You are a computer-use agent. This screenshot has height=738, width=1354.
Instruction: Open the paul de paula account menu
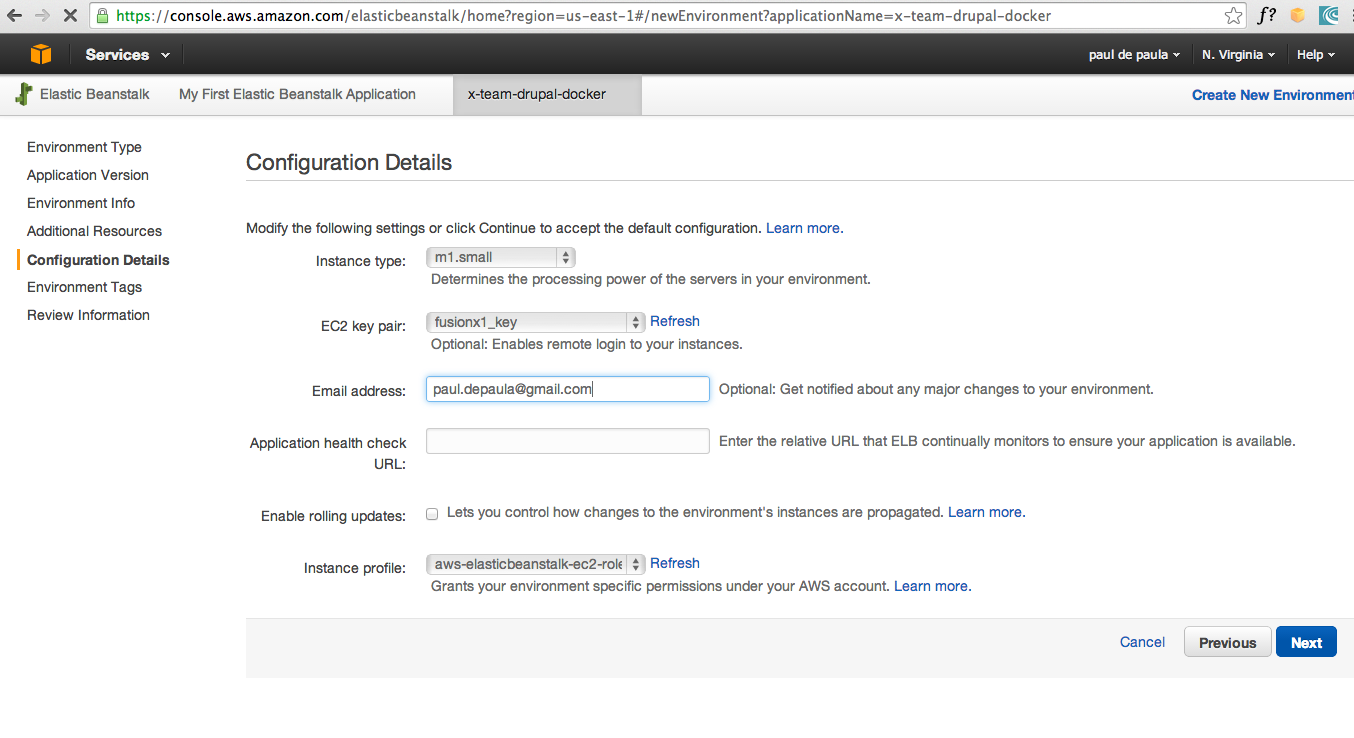pos(1134,55)
